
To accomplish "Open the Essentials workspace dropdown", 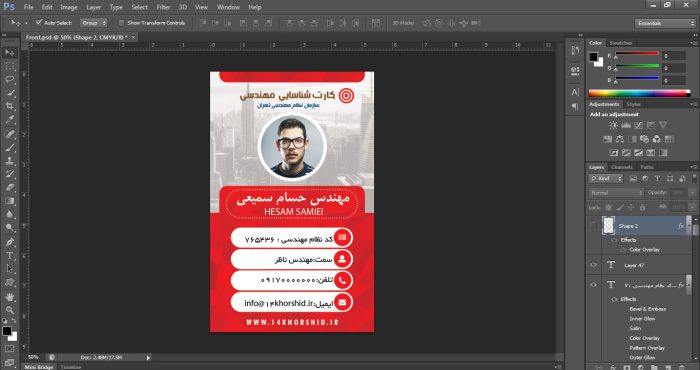I will (x=665, y=23).
